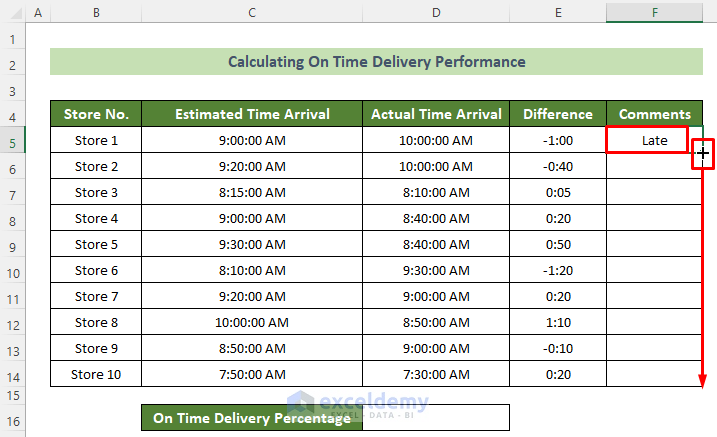Select Store 10 actual arrival 7:30:00 AM
Screen dimensions: 717x437
coord(435,375)
